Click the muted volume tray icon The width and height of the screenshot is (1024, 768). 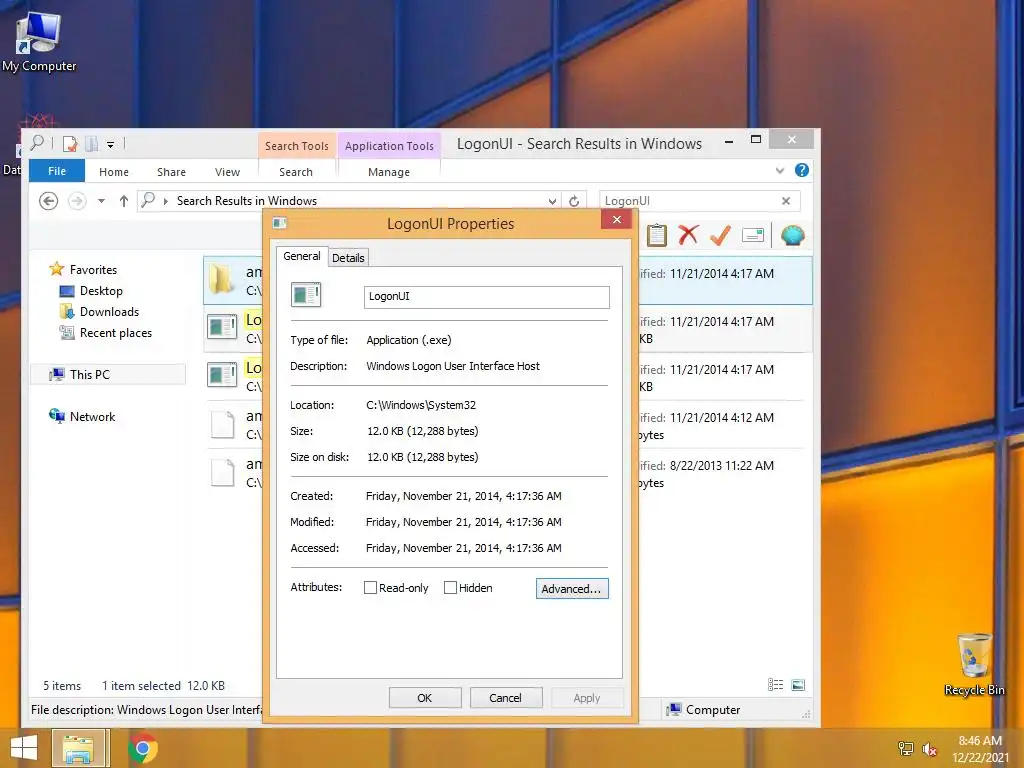930,749
